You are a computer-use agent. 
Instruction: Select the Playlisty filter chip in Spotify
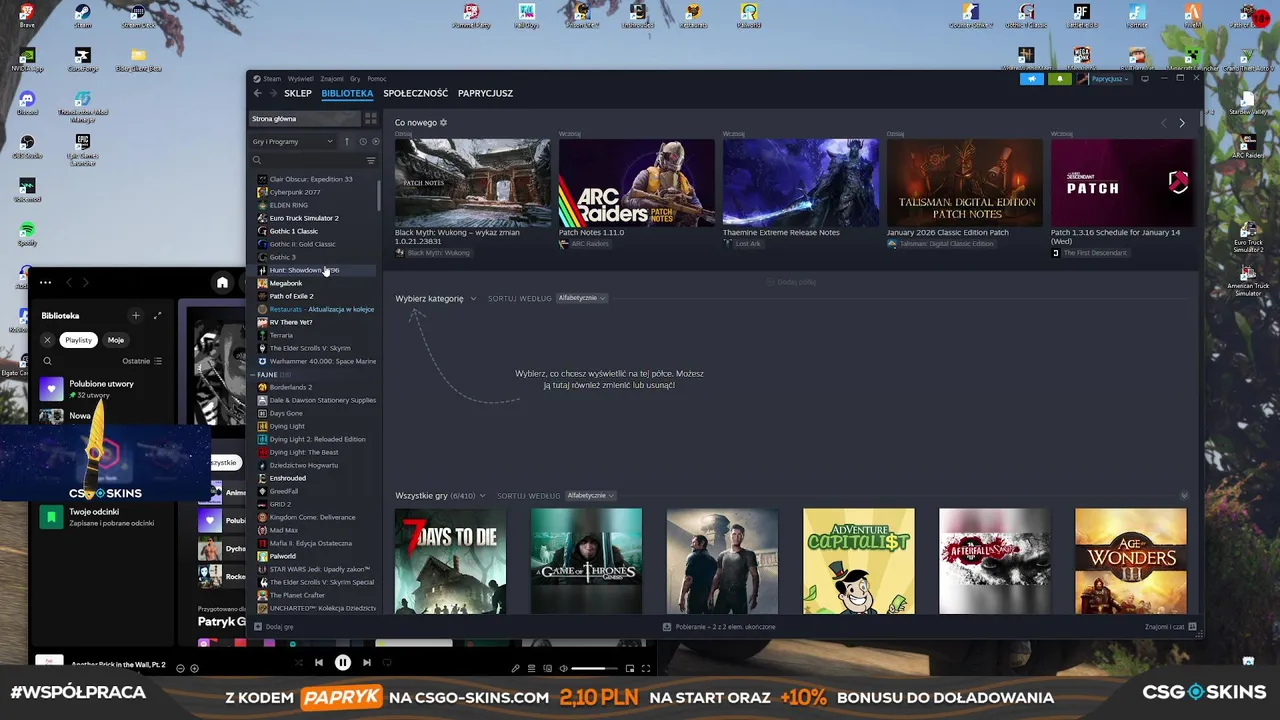click(78, 340)
